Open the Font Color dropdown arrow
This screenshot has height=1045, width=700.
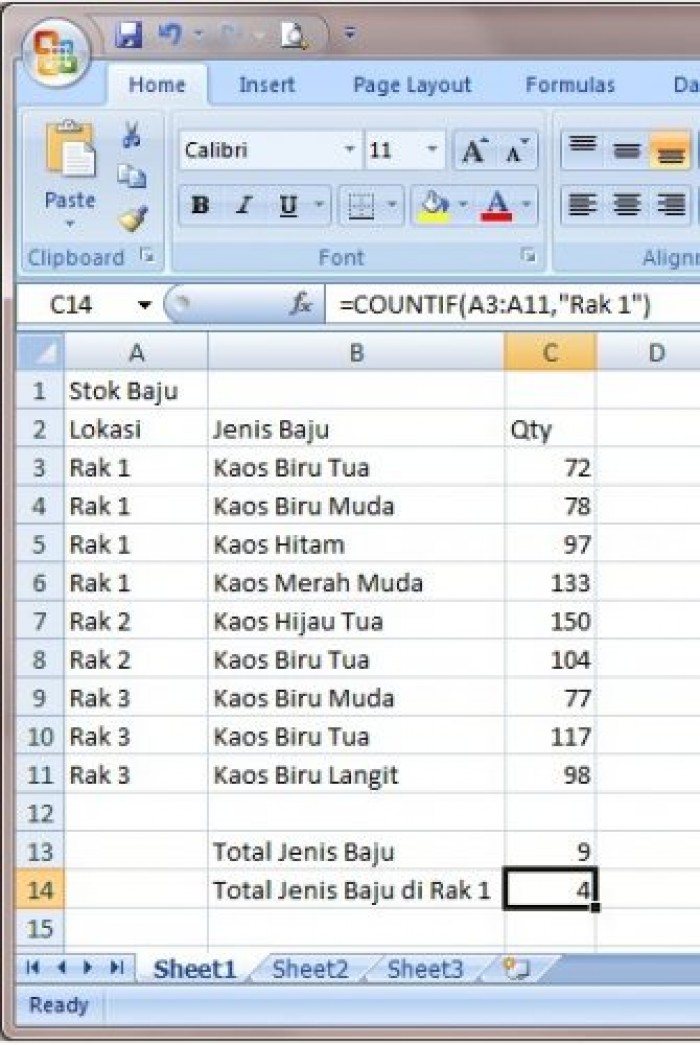527,205
